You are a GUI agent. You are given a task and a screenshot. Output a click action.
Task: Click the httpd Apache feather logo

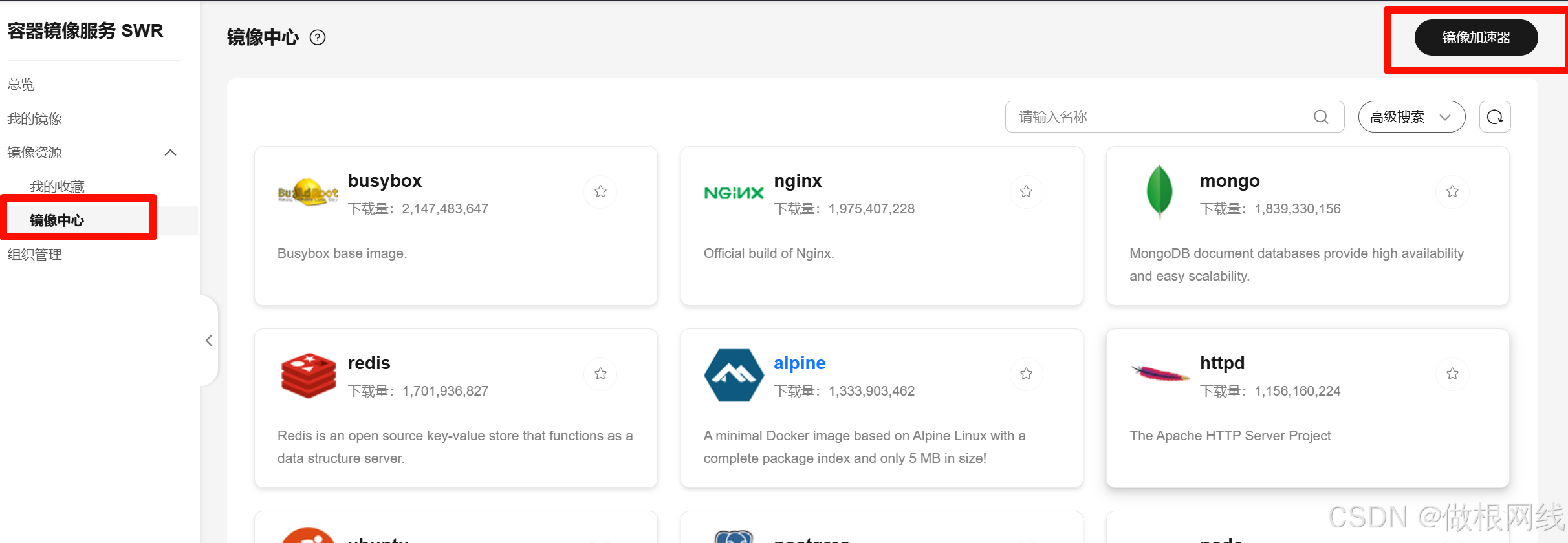coord(1160,373)
